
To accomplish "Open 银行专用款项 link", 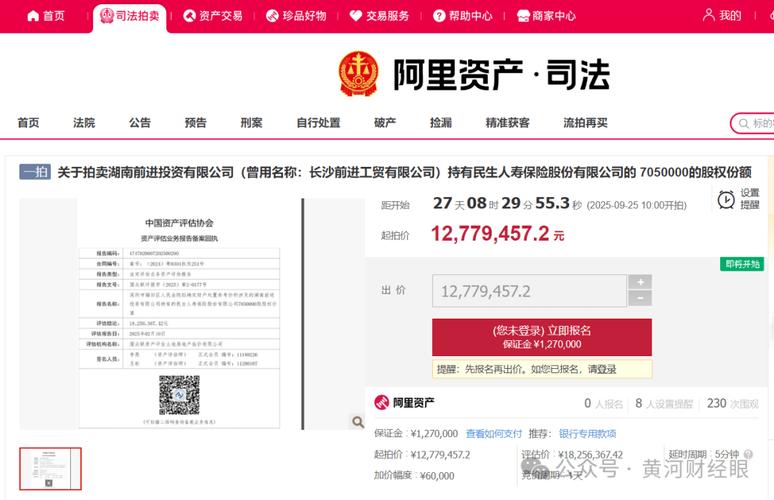I will pos(587,433).
